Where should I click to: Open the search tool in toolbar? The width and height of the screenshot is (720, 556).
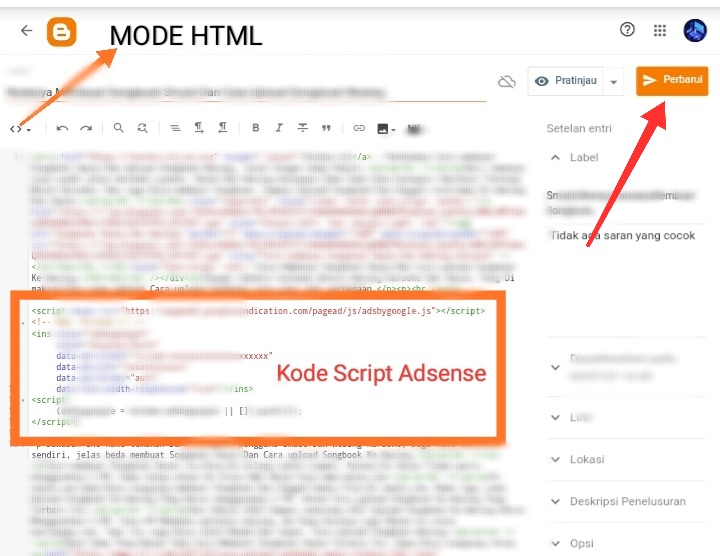(118, 128)
